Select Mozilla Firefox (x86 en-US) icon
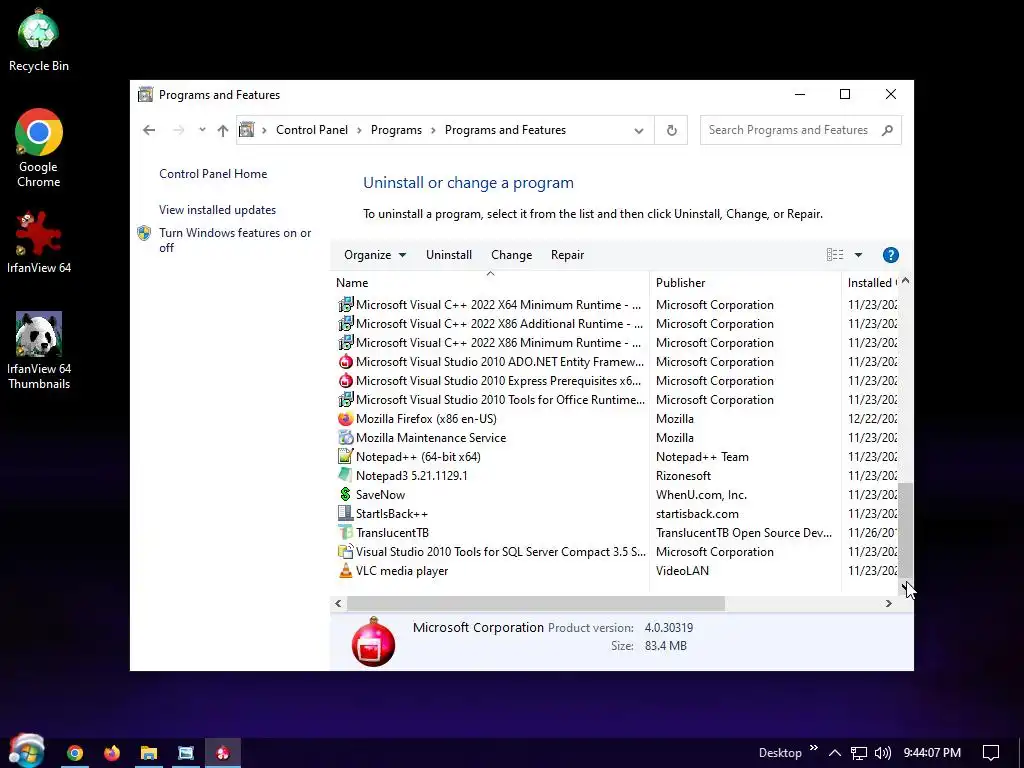Viewport: 1024px width, 768px height. point(345,419)
